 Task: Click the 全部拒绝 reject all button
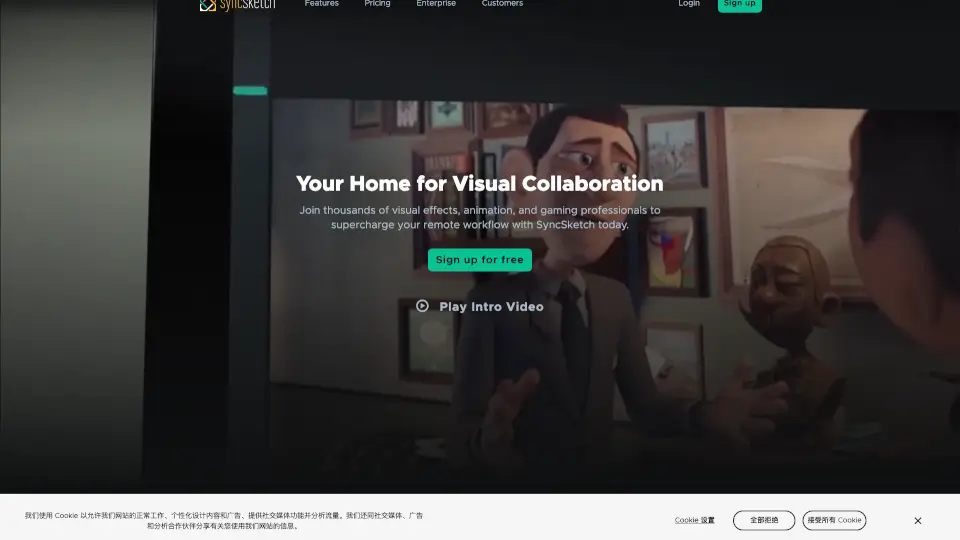click(764, 520)
